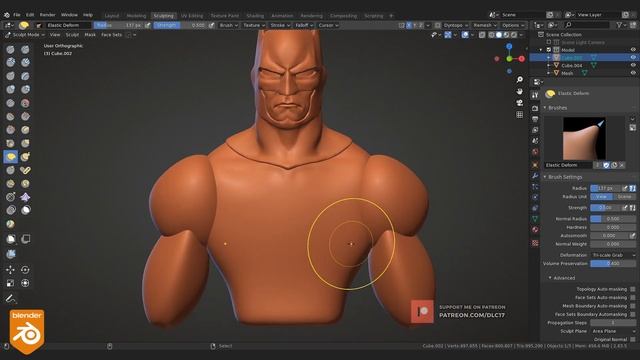
Task: Select the Scale transform tool
Action: 11,283
